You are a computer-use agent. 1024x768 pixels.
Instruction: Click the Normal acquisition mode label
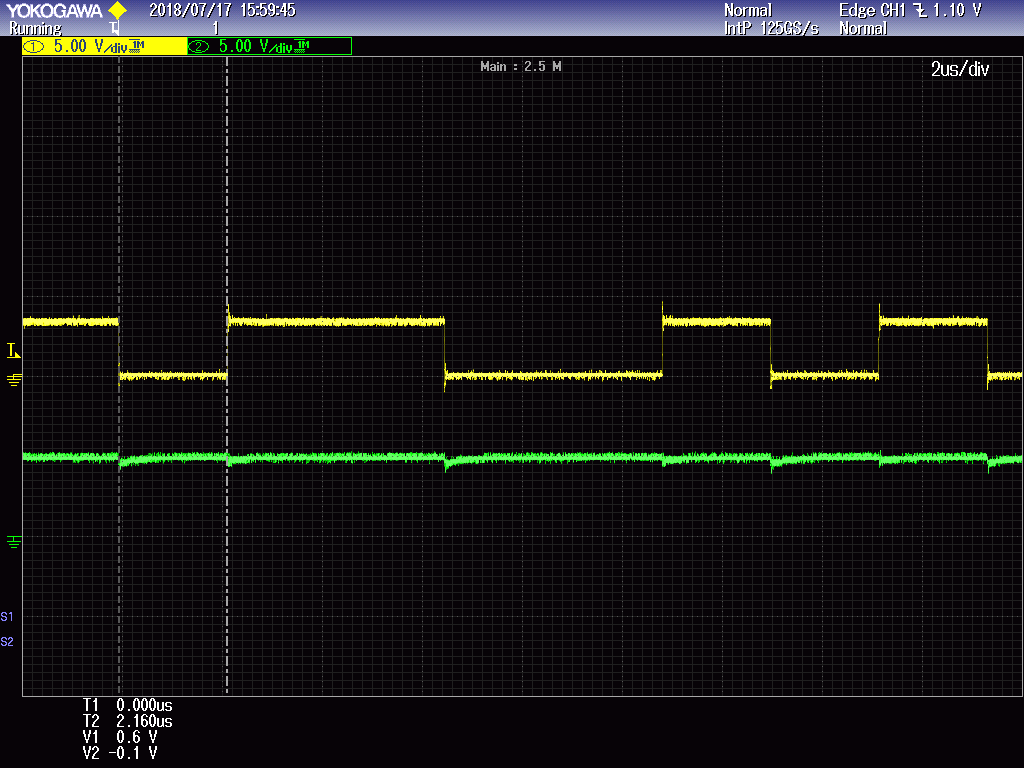coord(748,10)
